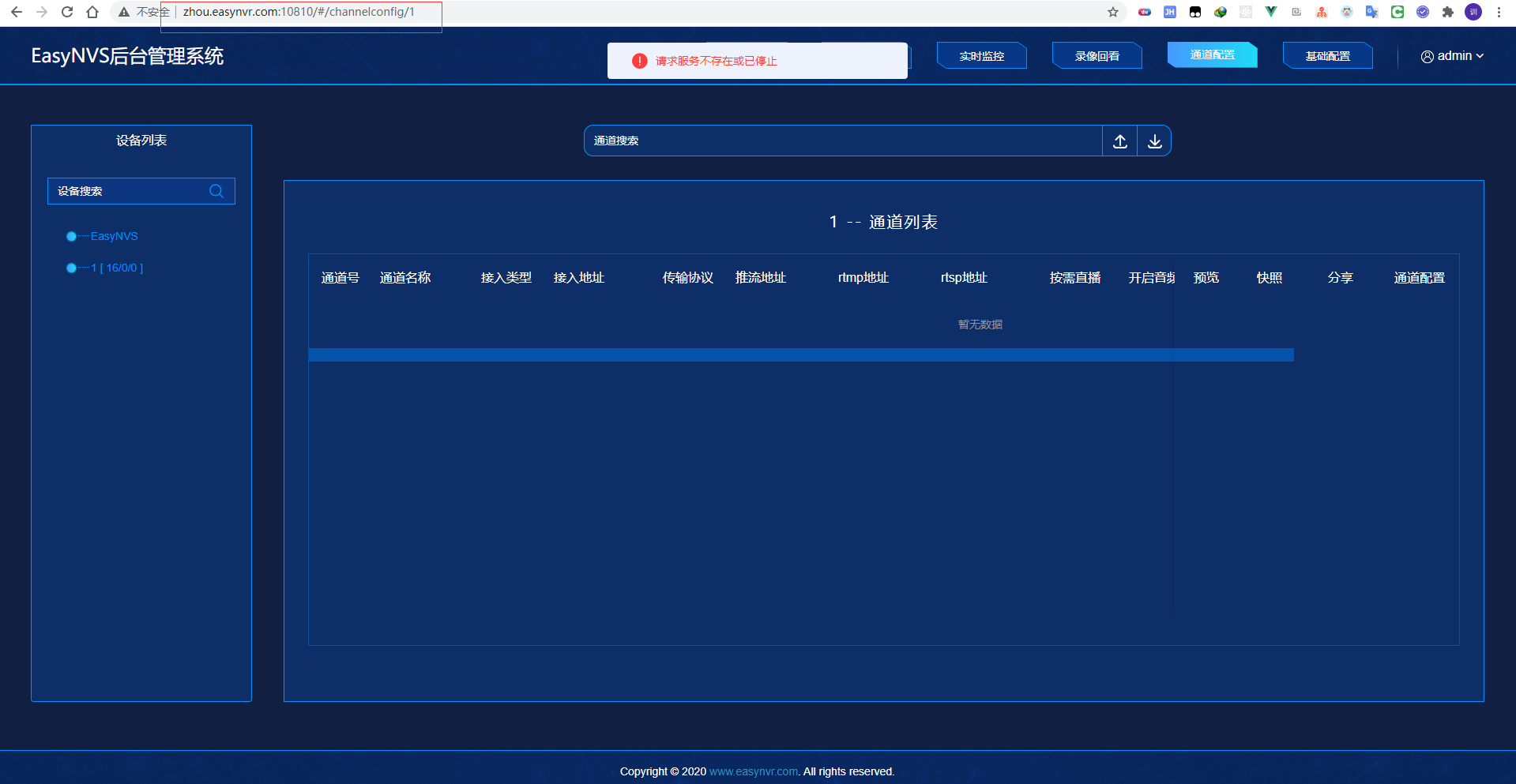This screenshot has width=1516, height=784.
Task: Bookmark this page with the star icon
Action: click(1113, 12)
